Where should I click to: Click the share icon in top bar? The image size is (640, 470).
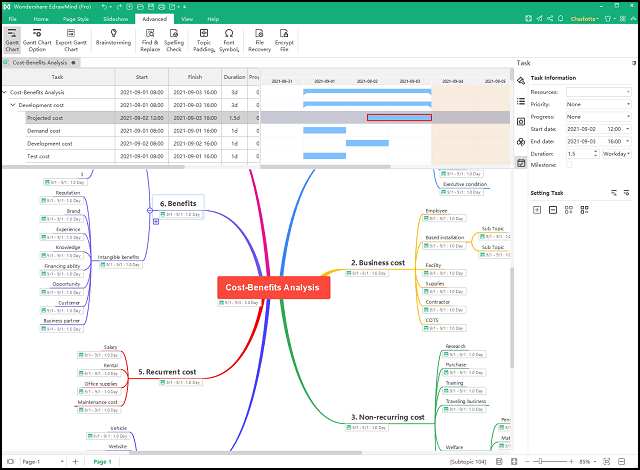[550, 18]
